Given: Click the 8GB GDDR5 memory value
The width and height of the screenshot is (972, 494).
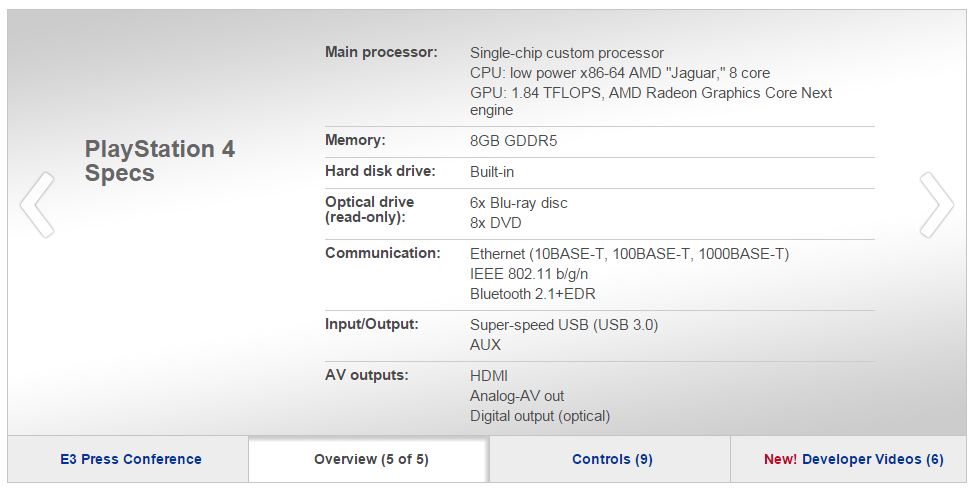Looking at the screenshot, I should pyautogui.click(x=513, y=141).
